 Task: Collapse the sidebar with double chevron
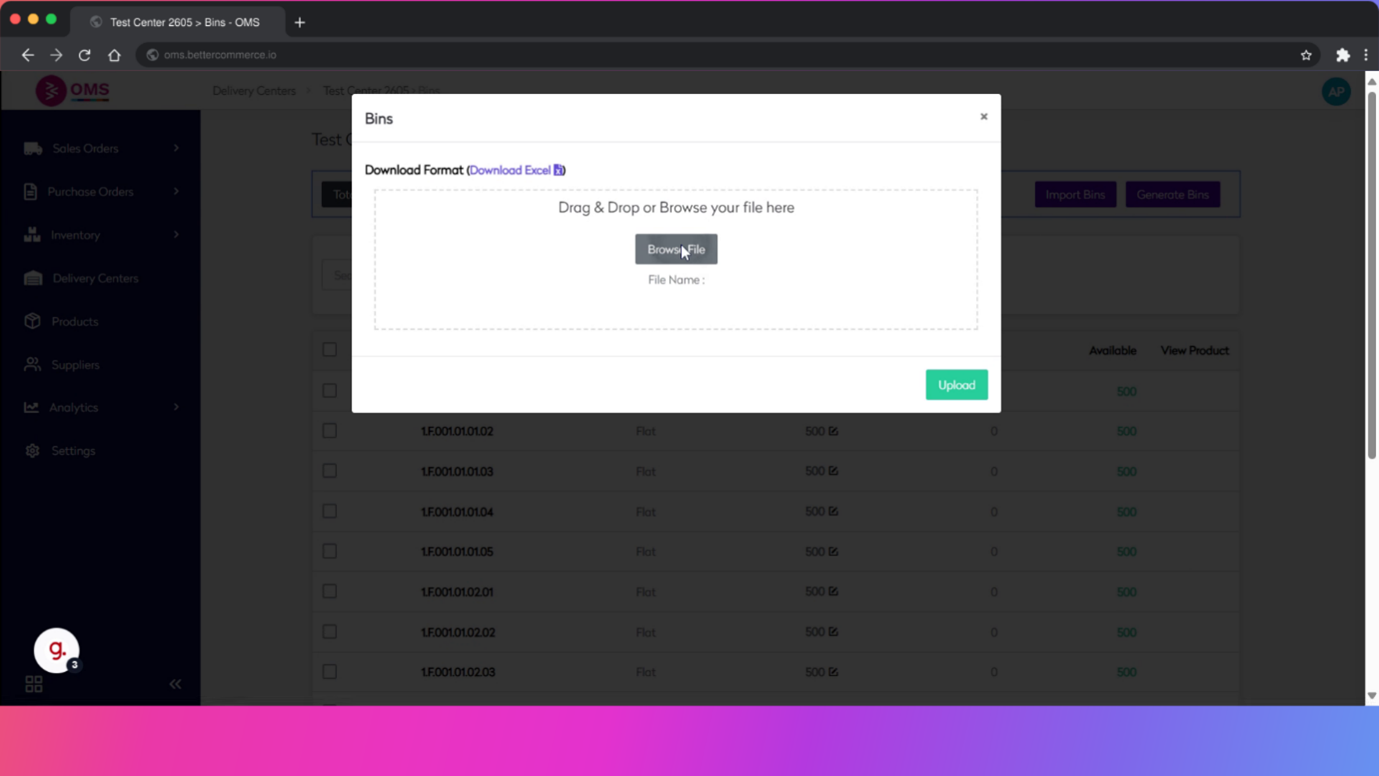pos(175,684)
